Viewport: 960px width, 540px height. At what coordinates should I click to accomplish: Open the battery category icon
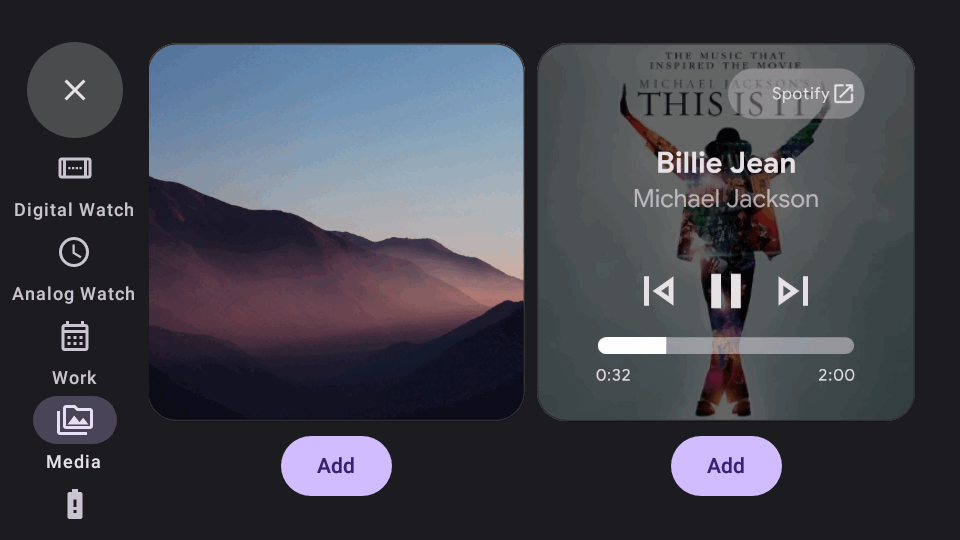point(75,504)
